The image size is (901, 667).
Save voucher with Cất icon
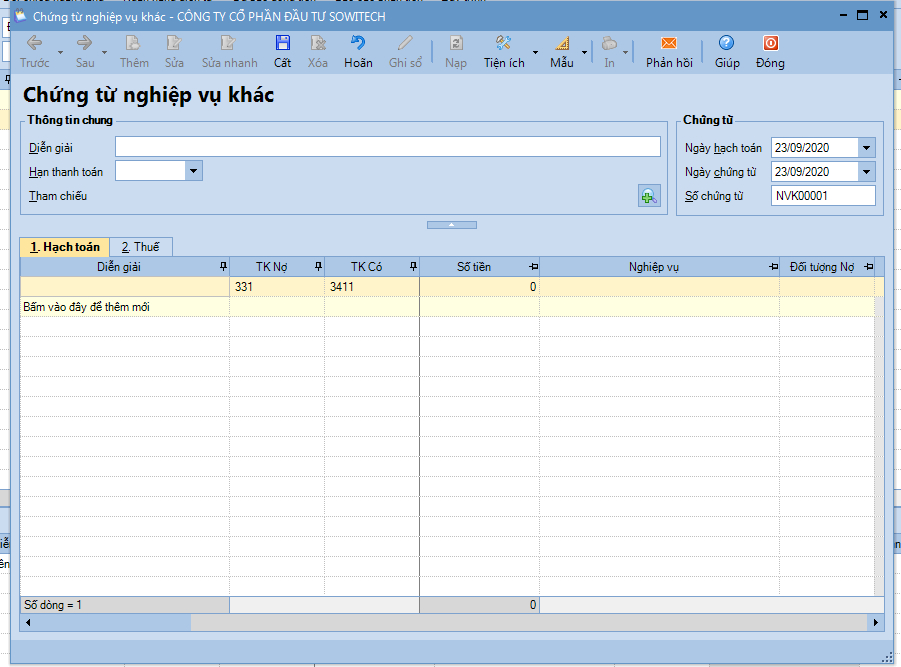pos(282,43)
